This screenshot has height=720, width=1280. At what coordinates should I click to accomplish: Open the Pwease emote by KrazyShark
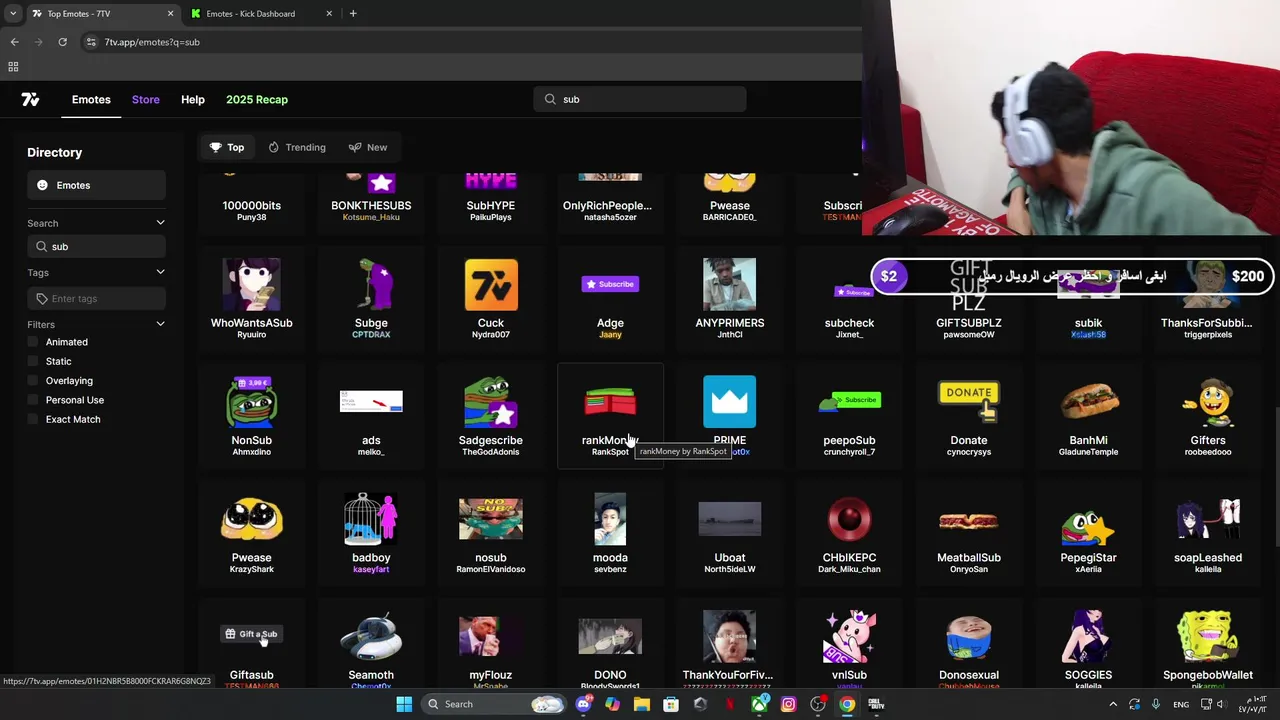point(252,533)
